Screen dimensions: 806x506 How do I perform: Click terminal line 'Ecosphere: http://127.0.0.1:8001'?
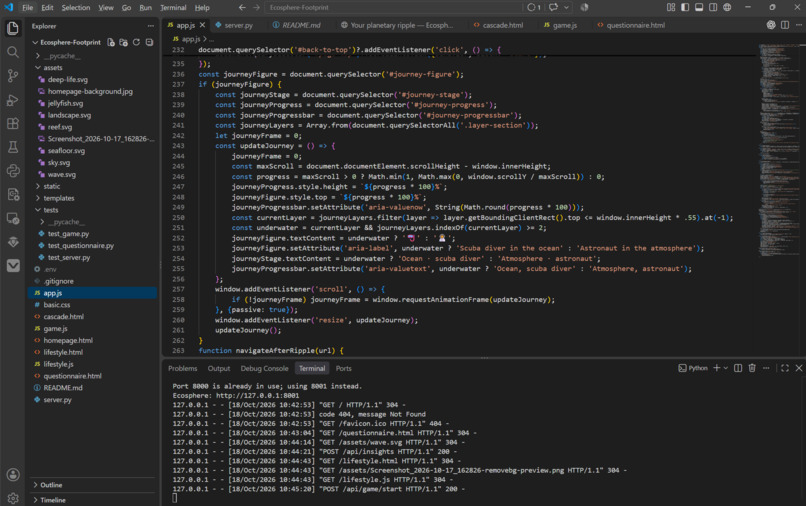(x=235, y=395)
